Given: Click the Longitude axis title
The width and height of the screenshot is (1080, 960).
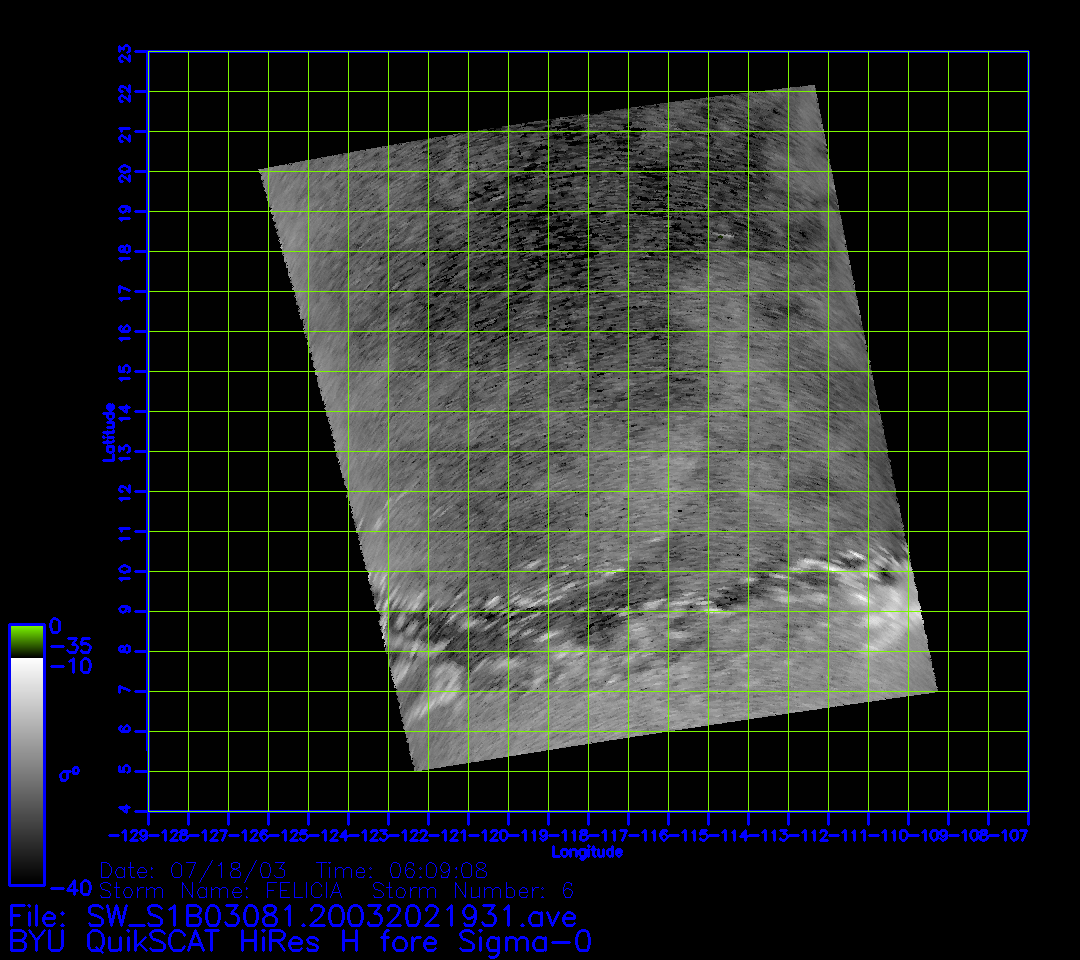Looking at the screenshot, I should 587,852.
